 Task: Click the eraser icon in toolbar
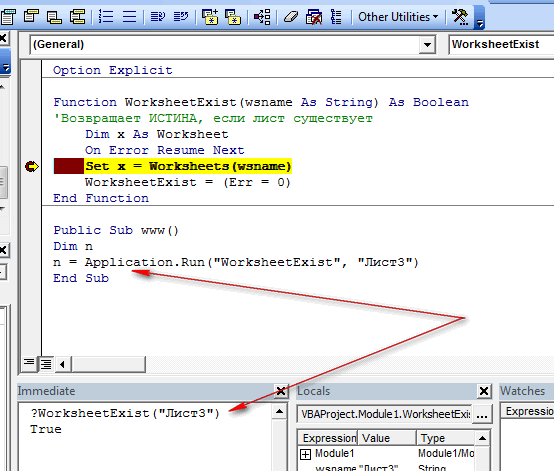[291, 17]
